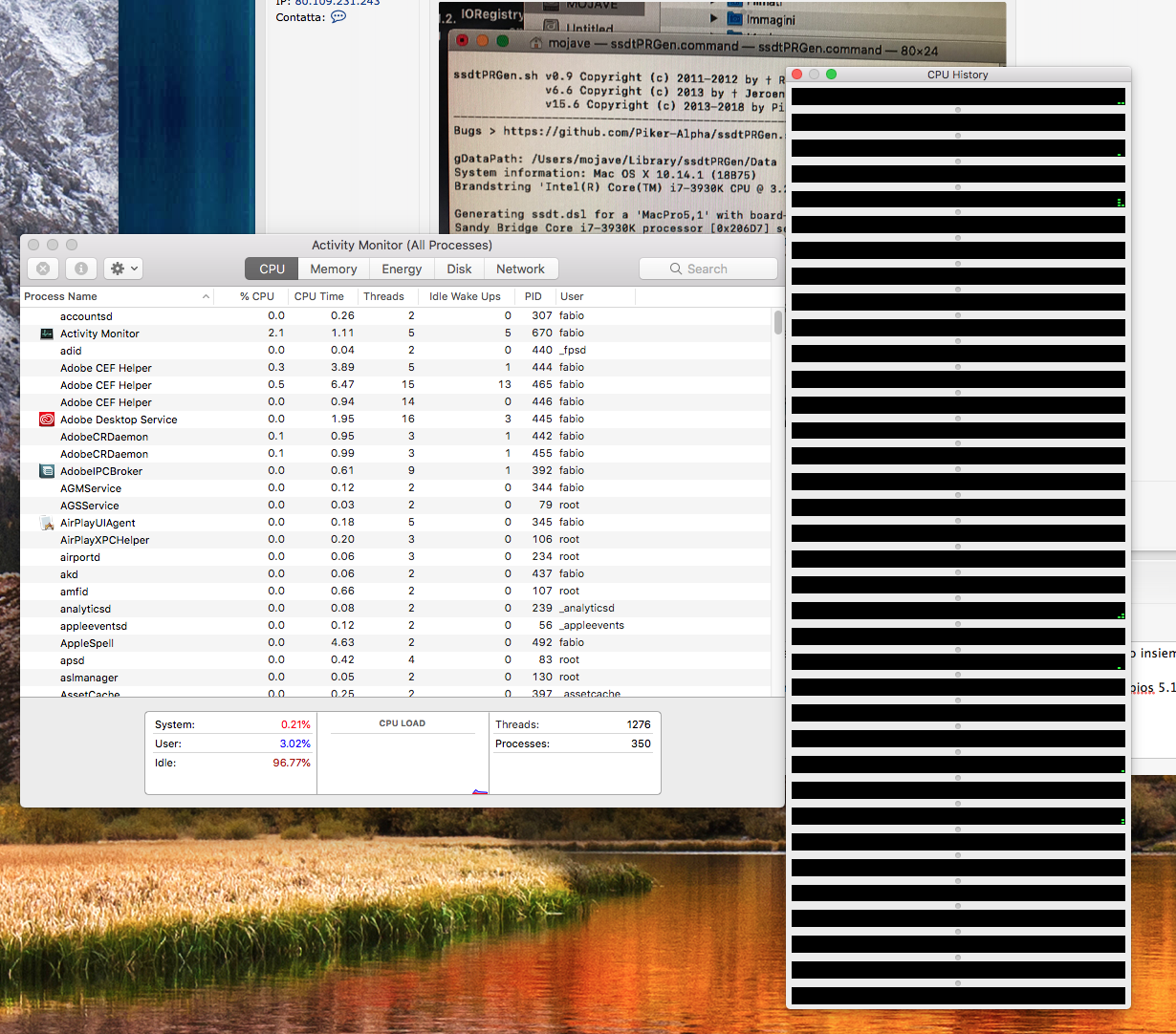The height and width of the screenshot is (1034, 1176).
Task: Select the AGMService process row
Action: 396,488
